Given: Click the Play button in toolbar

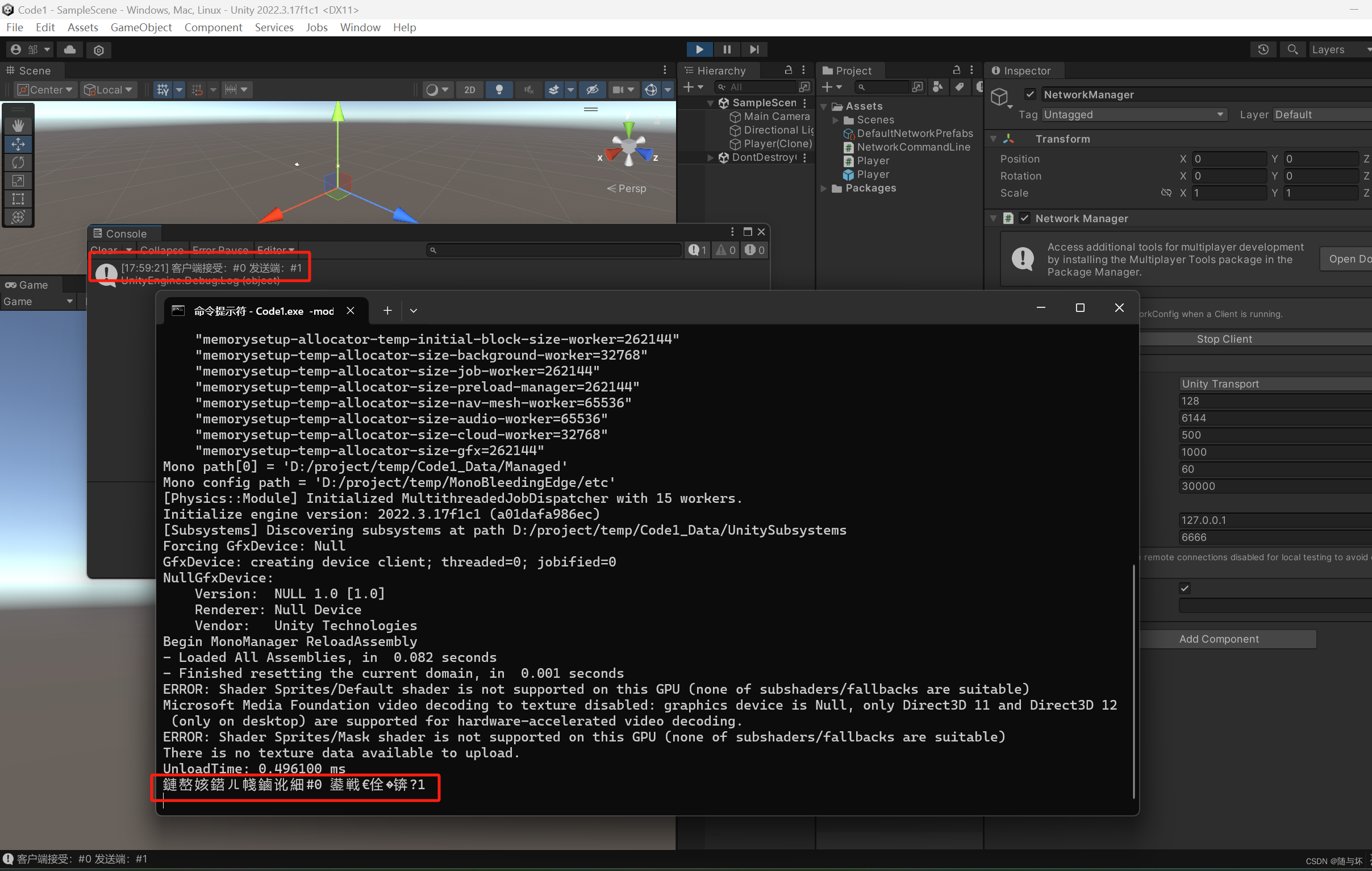Looking at the screenshot, I should click(699, 49).
